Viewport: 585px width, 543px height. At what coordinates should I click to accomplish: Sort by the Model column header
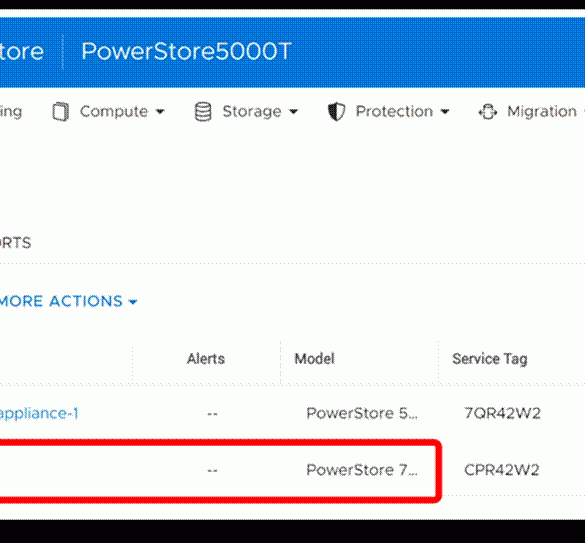tap(314, 359)
